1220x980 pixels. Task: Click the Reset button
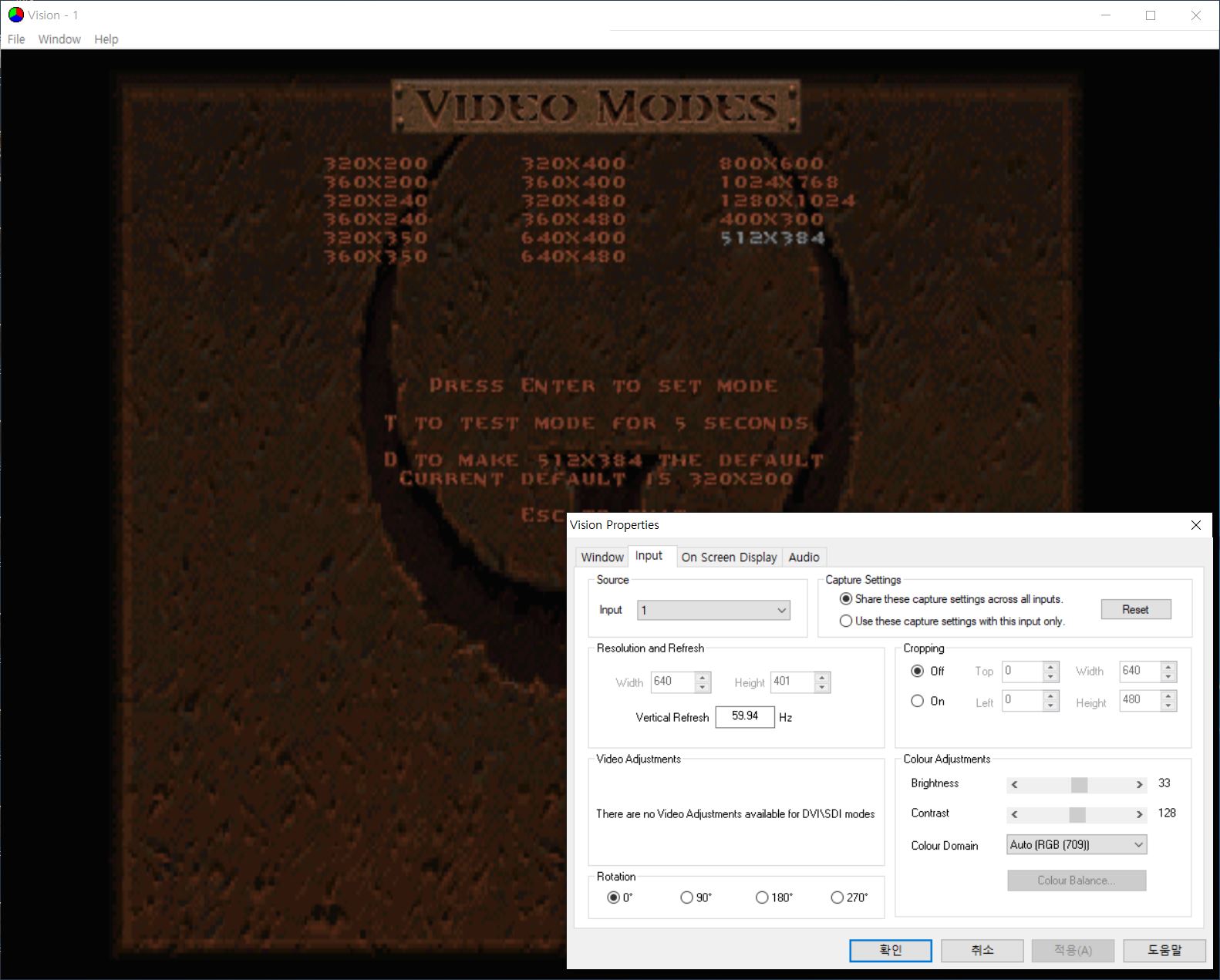click(x=1136, y=609)
